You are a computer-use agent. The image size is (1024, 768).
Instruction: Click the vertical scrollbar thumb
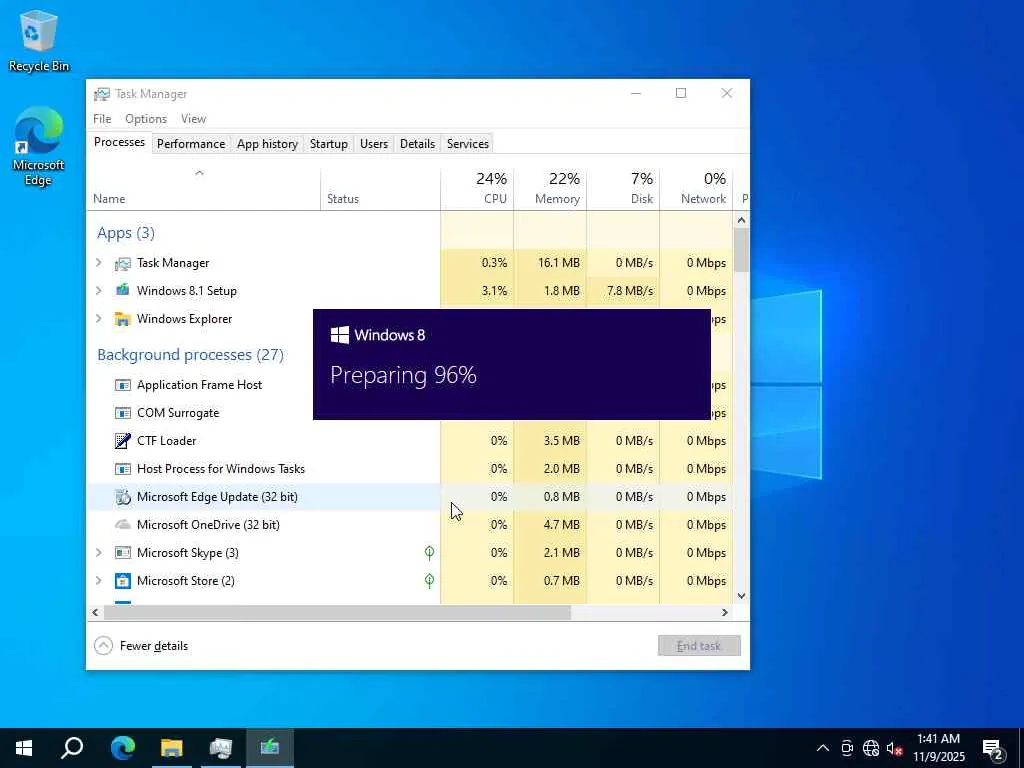741,249
